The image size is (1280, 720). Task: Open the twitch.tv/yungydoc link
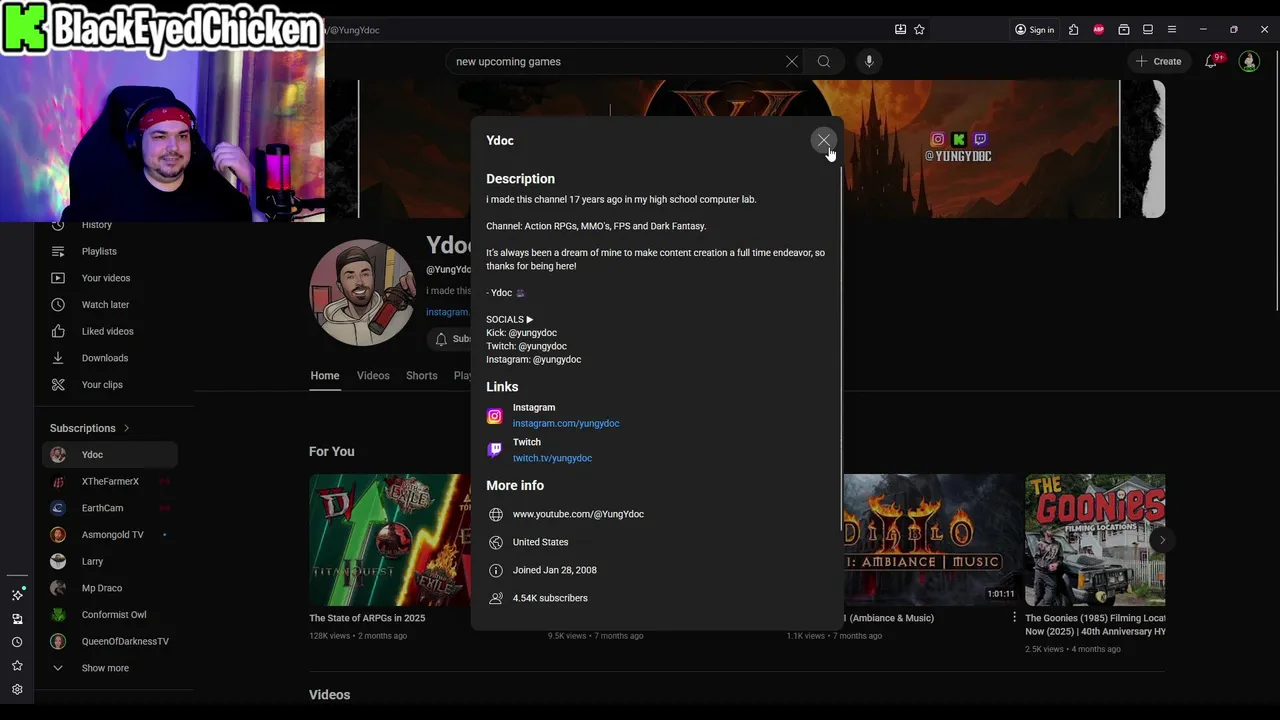click(552, 458)
